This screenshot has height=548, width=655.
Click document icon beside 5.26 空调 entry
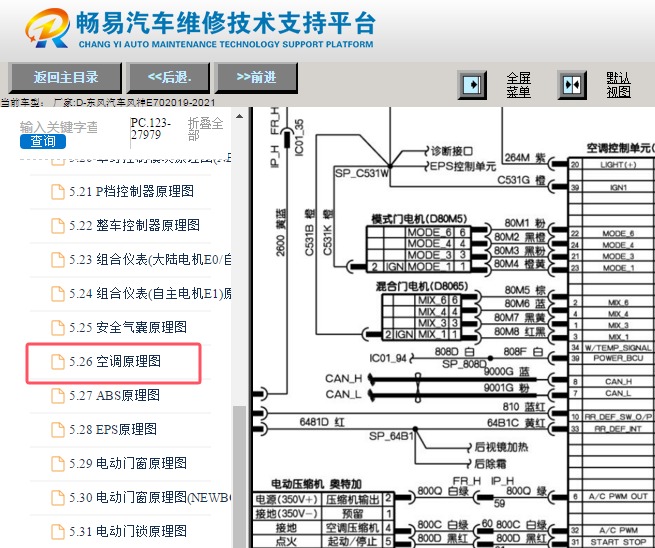click(58, 362)
